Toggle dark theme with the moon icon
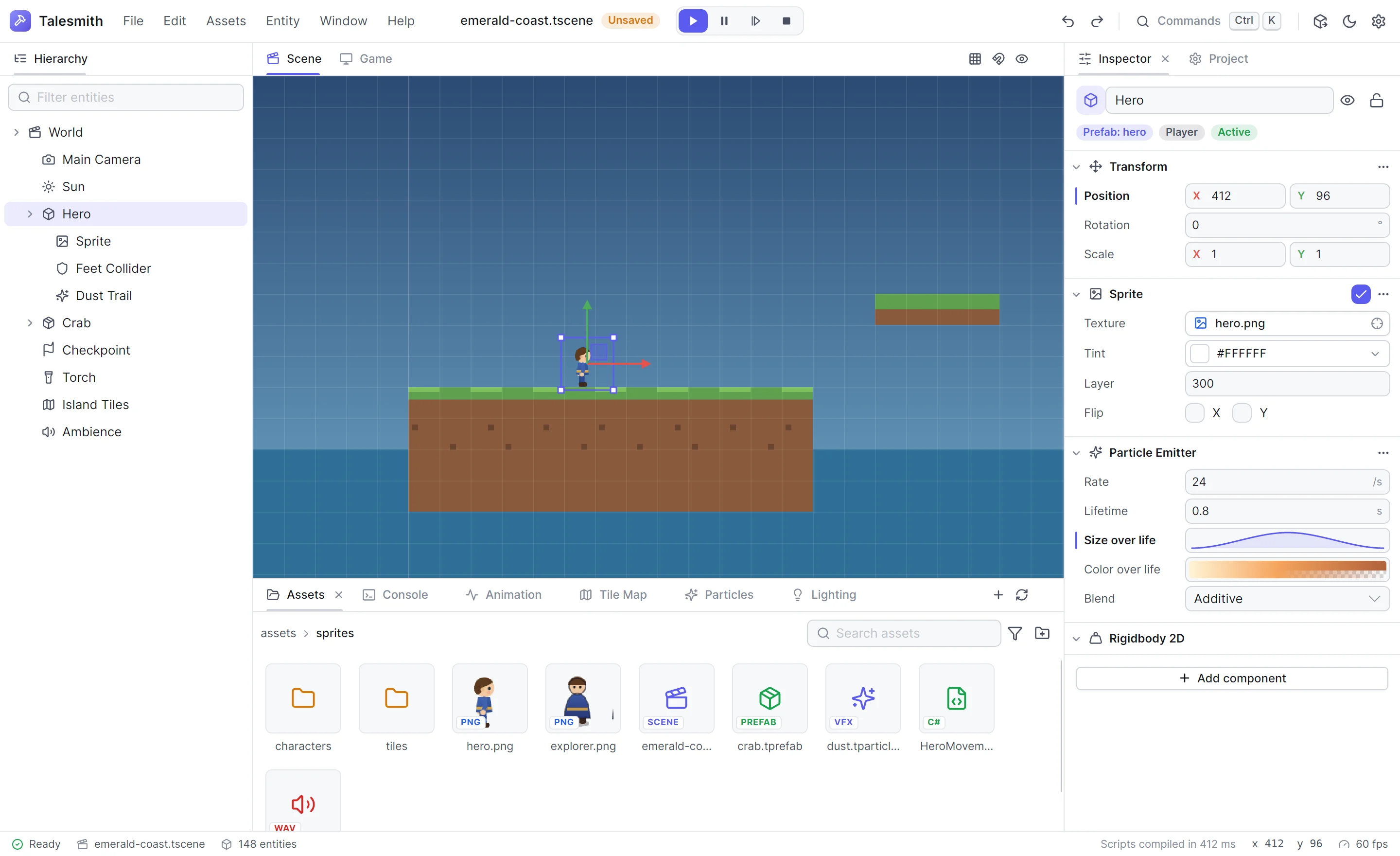Screen dimensions: 1400x856 click(x=1349, y=21)
